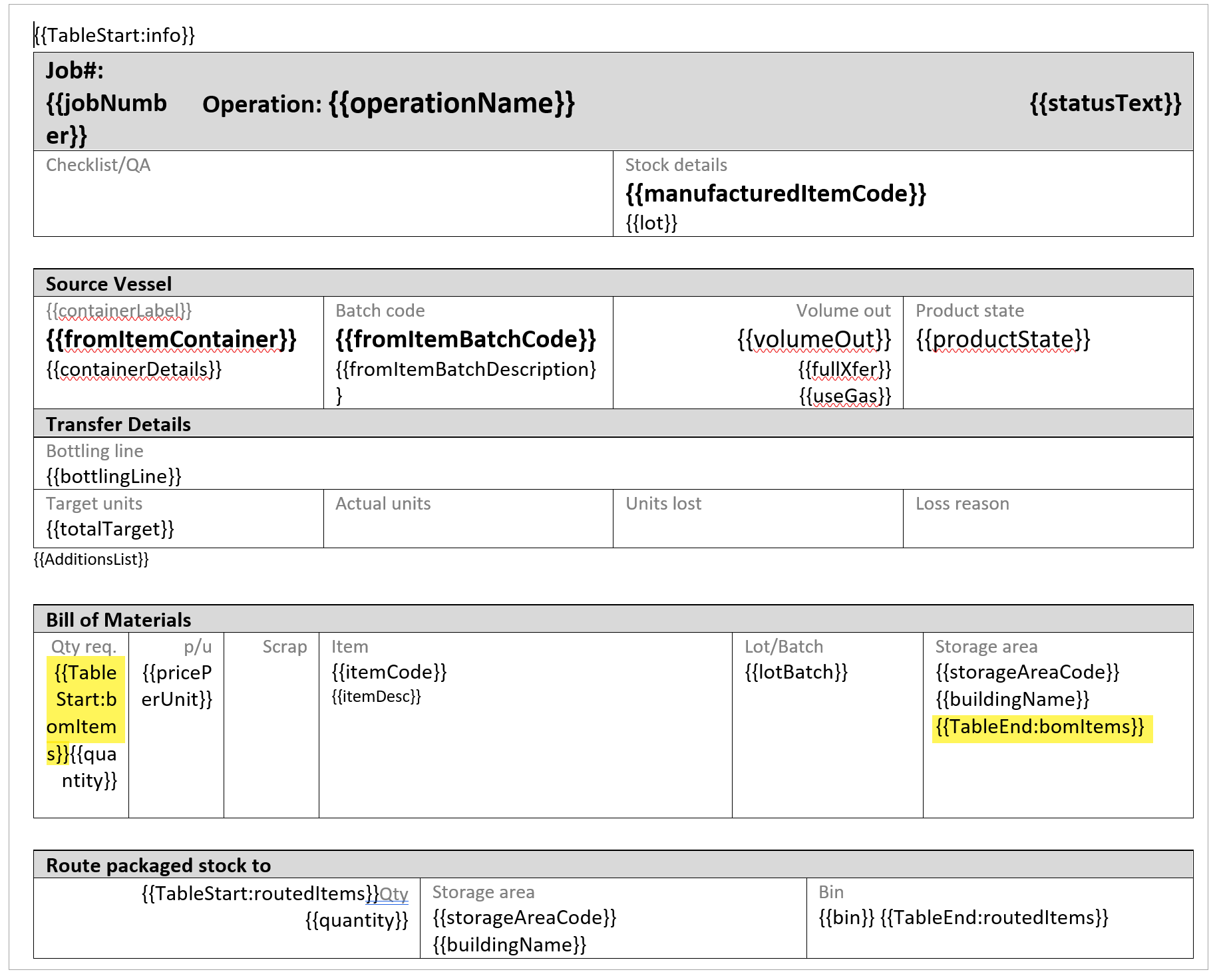The width and height of the screenshot is (1219, 980).
Task: Click the Loss reason label
Action: [x=962, y=504]
